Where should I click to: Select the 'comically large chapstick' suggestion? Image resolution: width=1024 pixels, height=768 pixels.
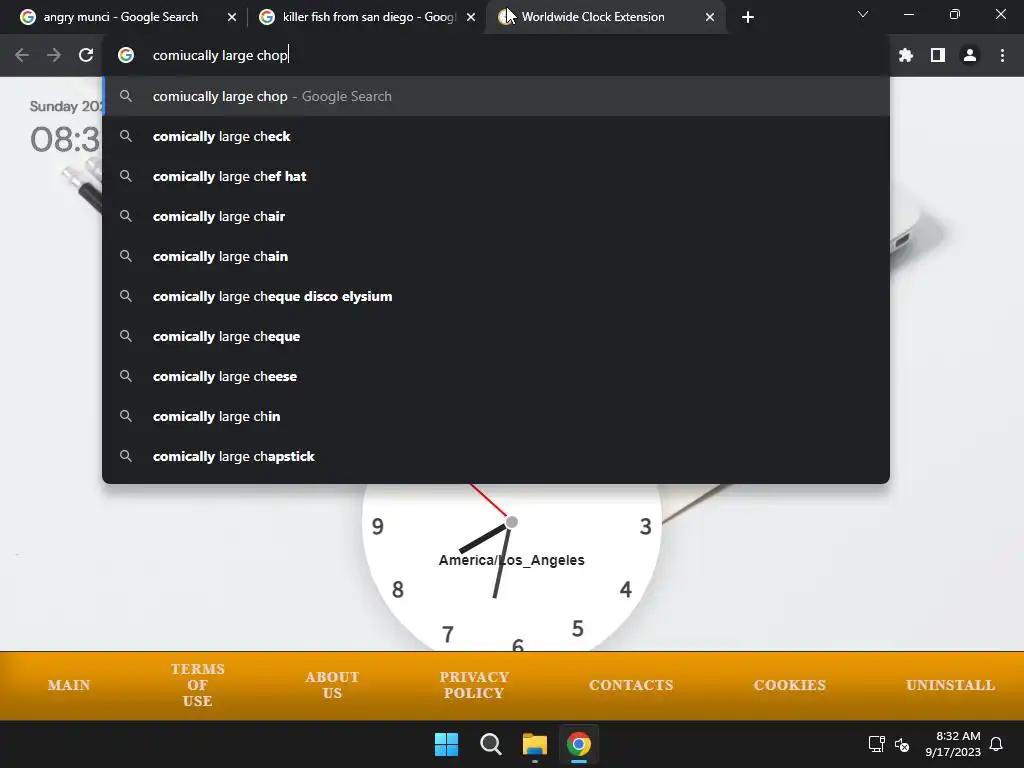click(496, 456)
